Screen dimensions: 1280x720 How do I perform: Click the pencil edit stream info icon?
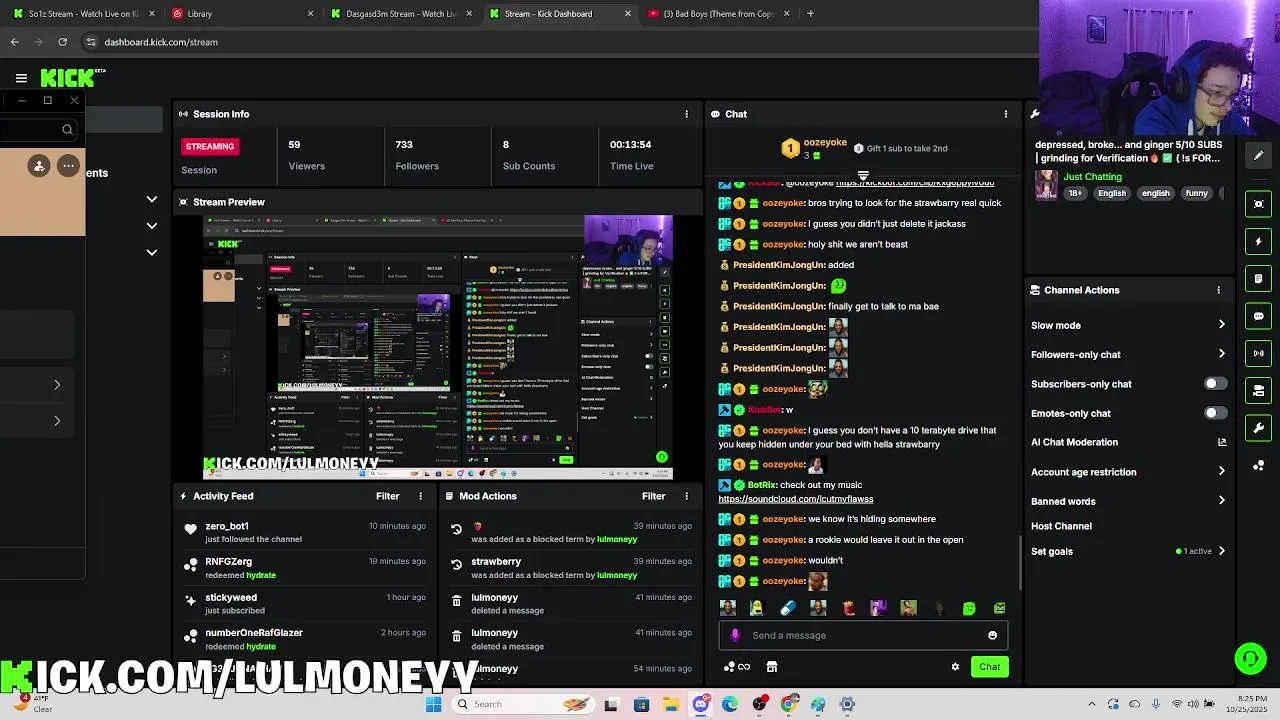(1259, 156)
